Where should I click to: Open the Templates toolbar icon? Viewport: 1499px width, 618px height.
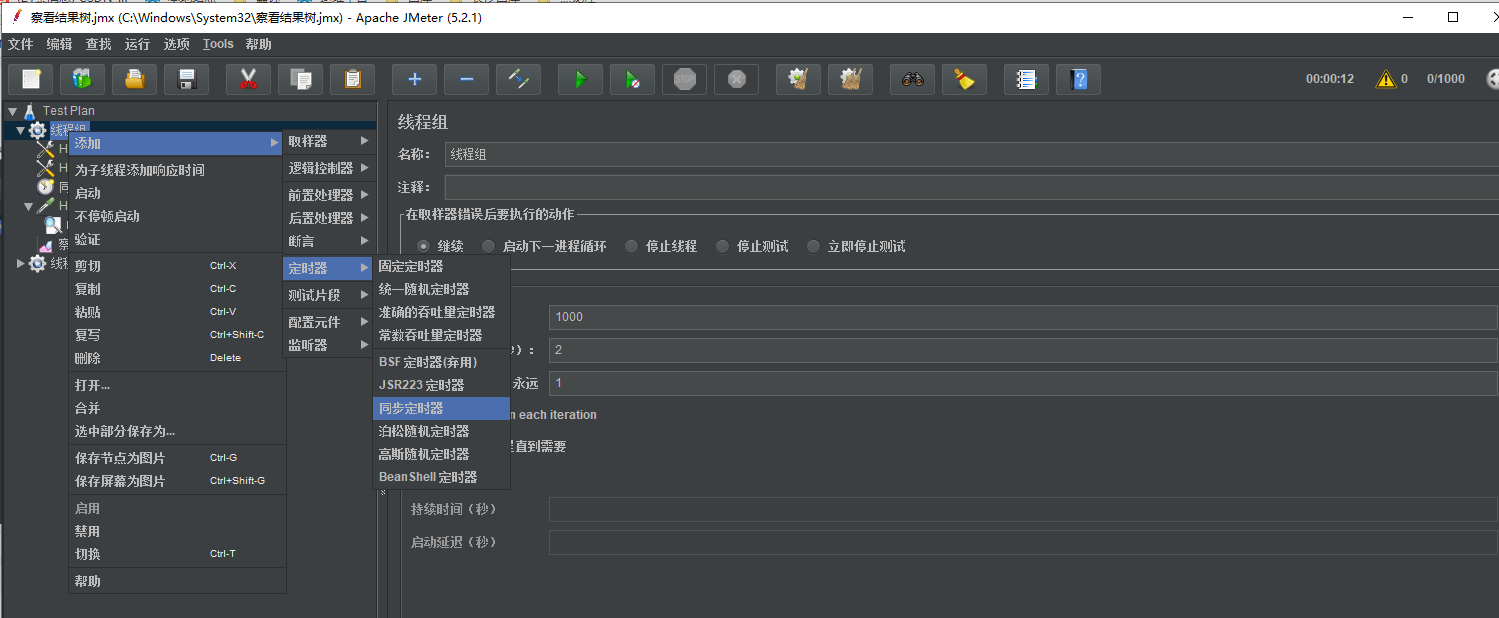tap(82, 79)
